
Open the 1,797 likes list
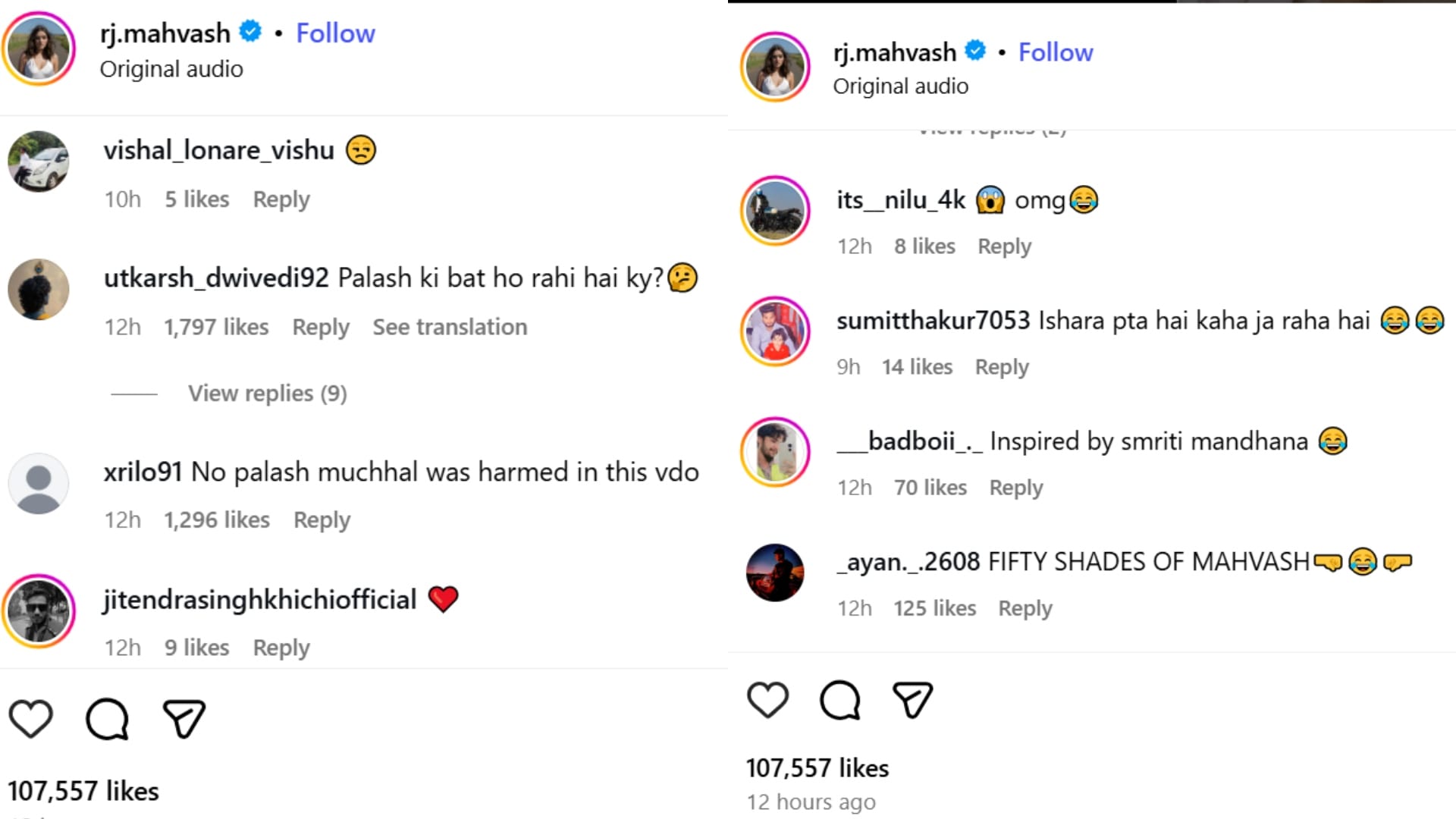point(216,327)
